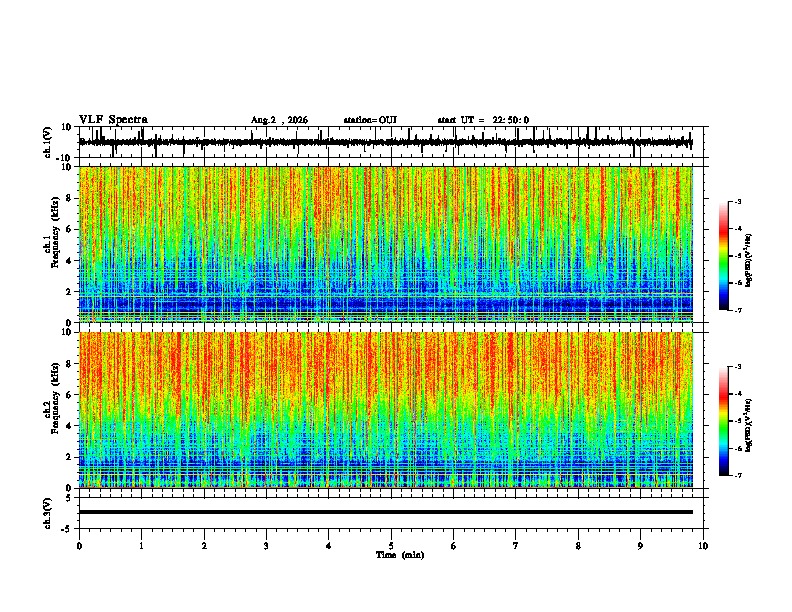
Task: Click the "-3" label on ch.1 colorbar
Action: (x=738, y=202)
